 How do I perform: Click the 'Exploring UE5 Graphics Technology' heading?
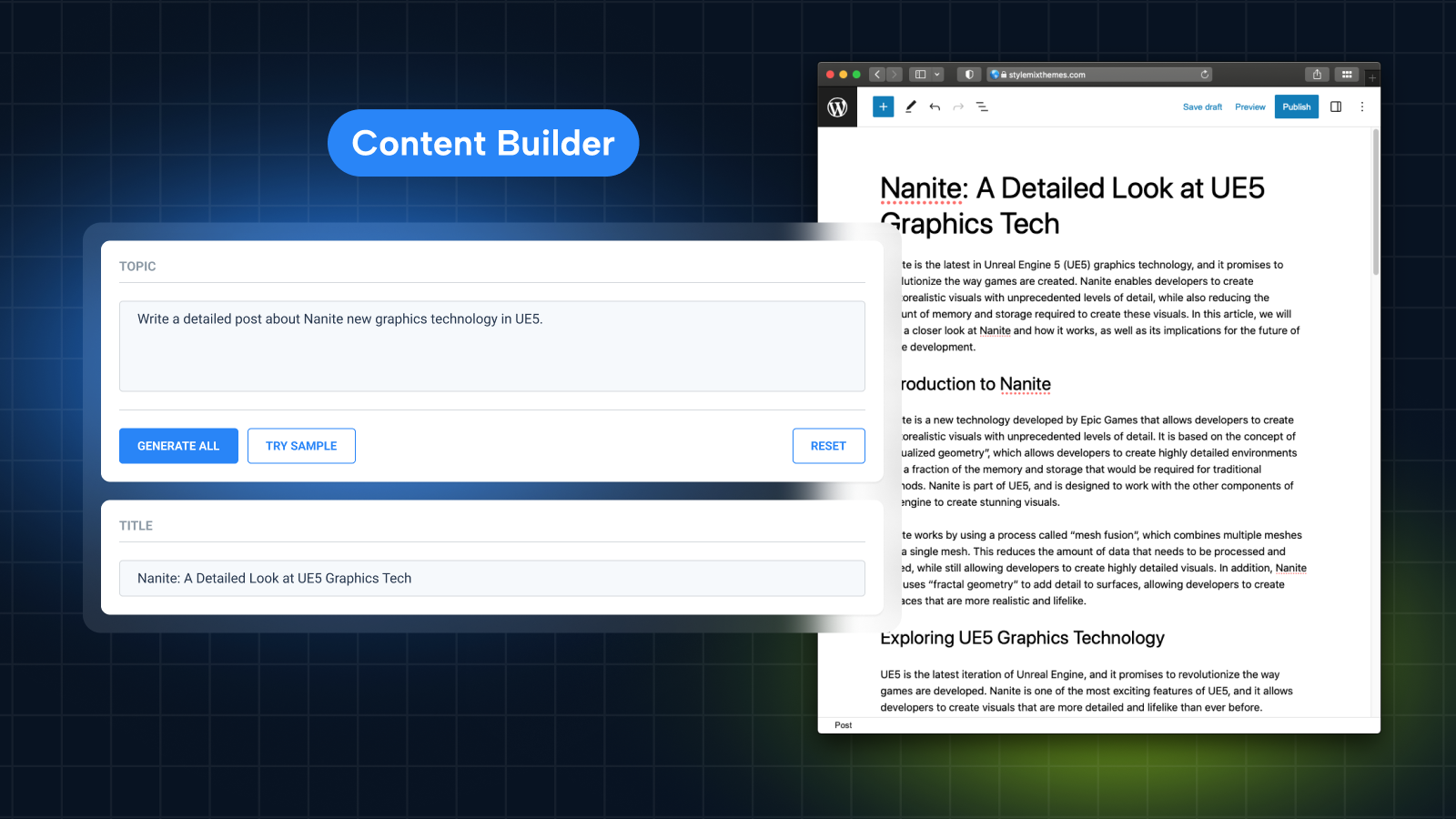(x=1022, y=638)
